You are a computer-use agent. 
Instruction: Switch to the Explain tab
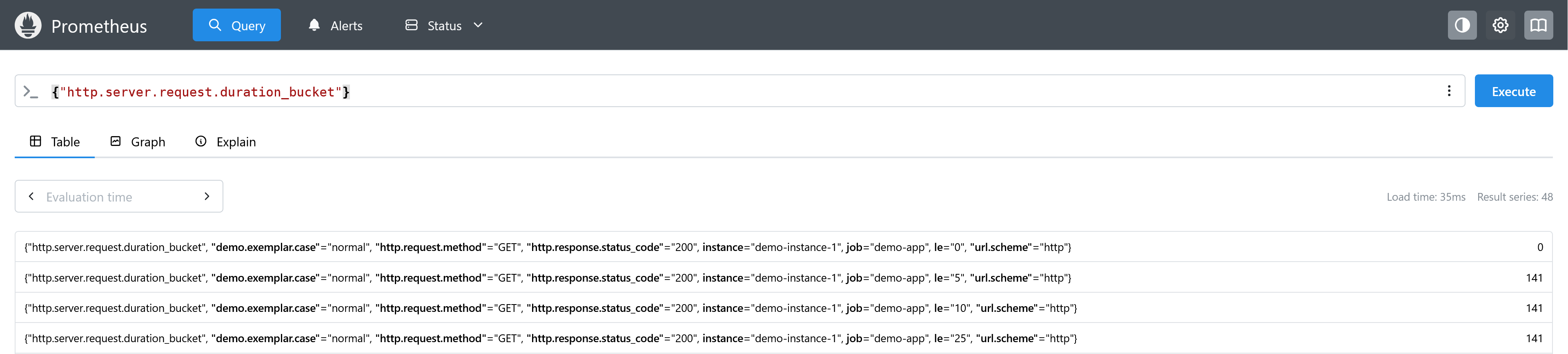(x=225, y=142)
